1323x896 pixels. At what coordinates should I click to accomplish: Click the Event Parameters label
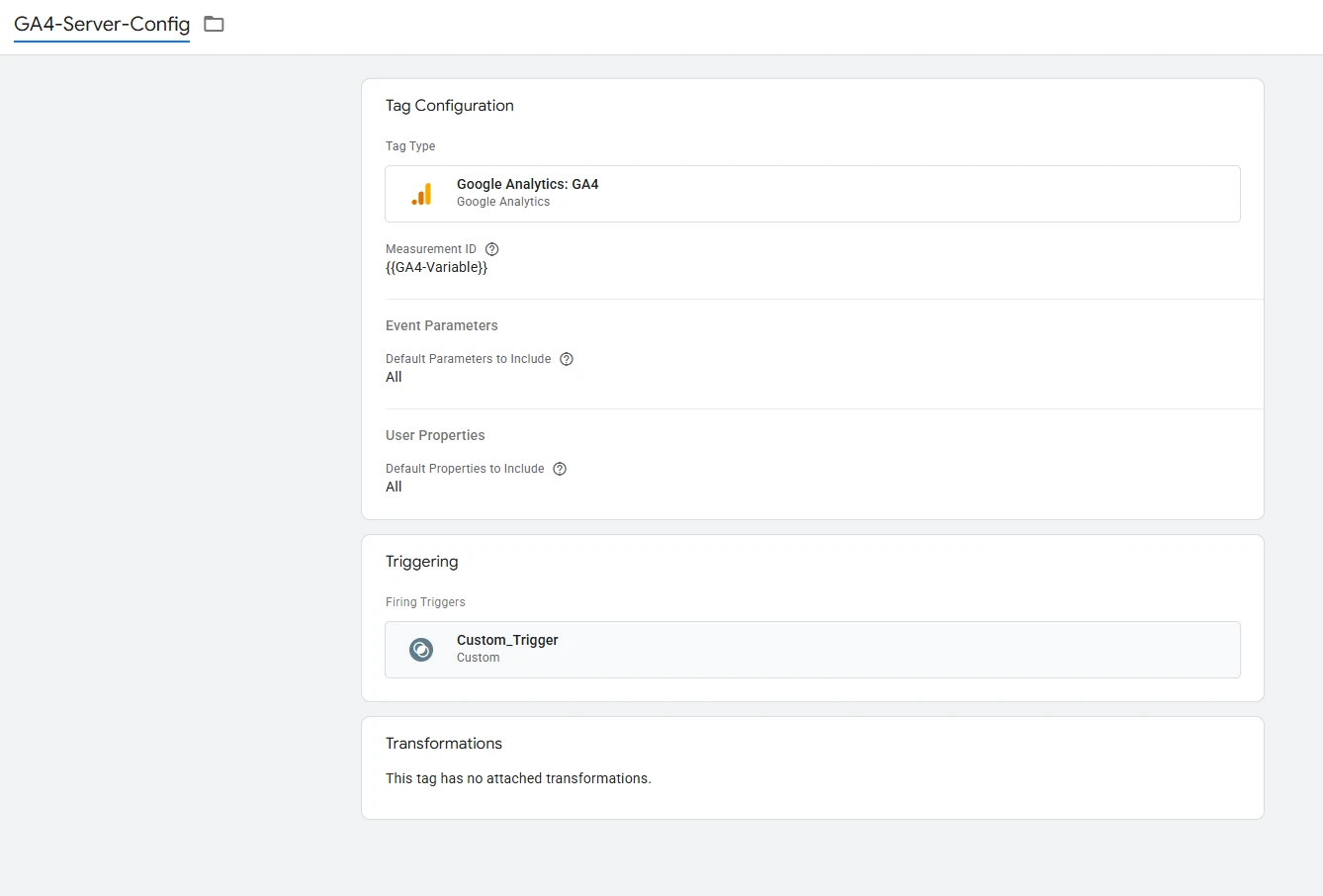[442, 325]
